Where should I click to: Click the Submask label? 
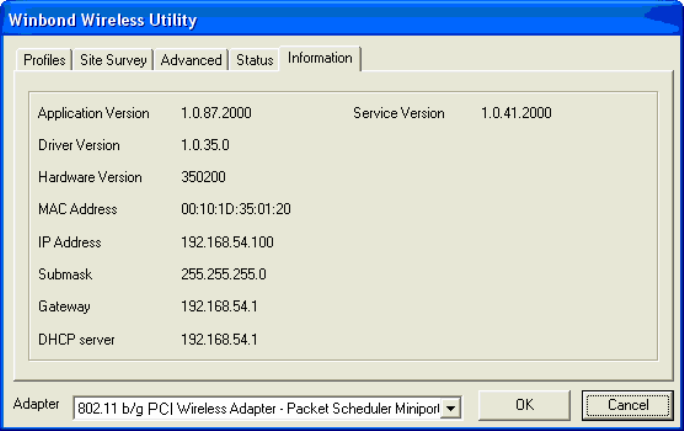65,274
